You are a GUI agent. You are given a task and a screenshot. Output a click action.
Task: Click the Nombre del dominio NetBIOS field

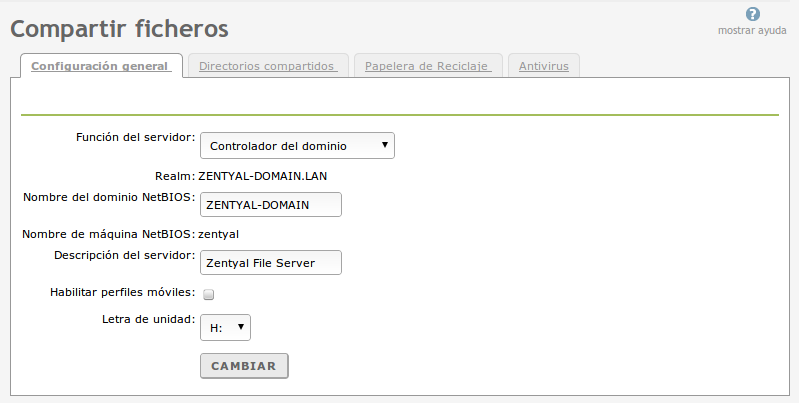tap(271, 204)
